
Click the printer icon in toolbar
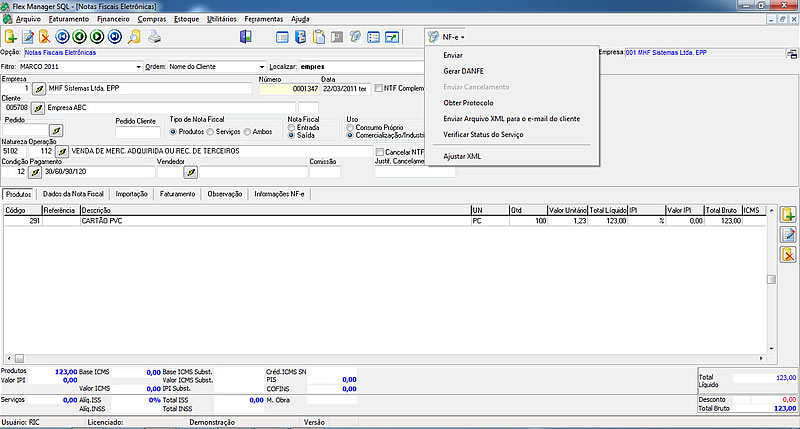pyautogui.click(x=153, y=37)
